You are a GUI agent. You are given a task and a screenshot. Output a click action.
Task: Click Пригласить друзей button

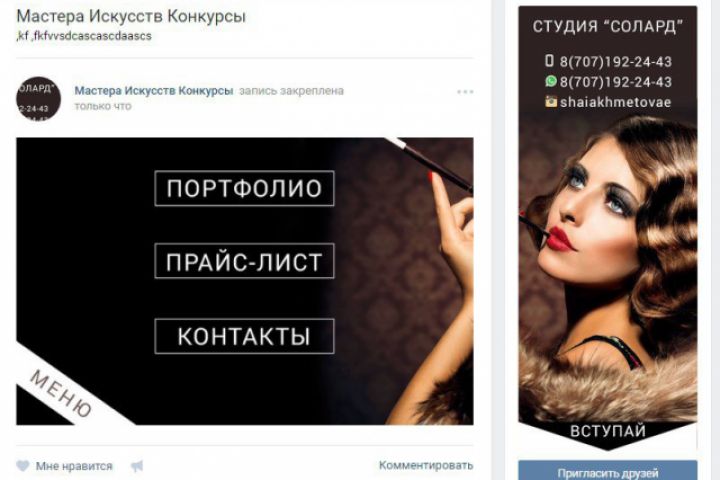tap(608, 471)
